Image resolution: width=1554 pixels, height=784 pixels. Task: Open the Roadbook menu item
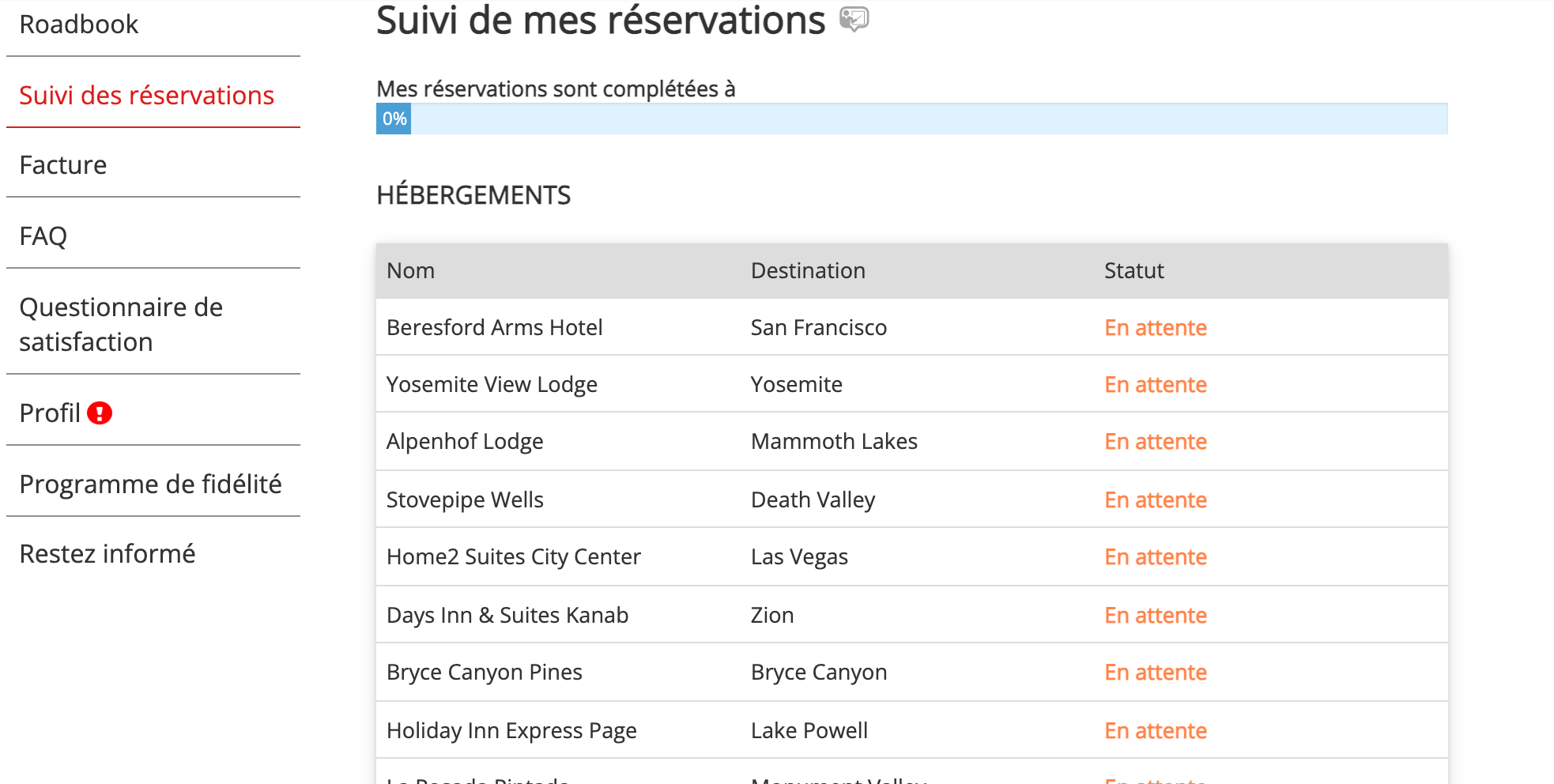pos(79,24)
